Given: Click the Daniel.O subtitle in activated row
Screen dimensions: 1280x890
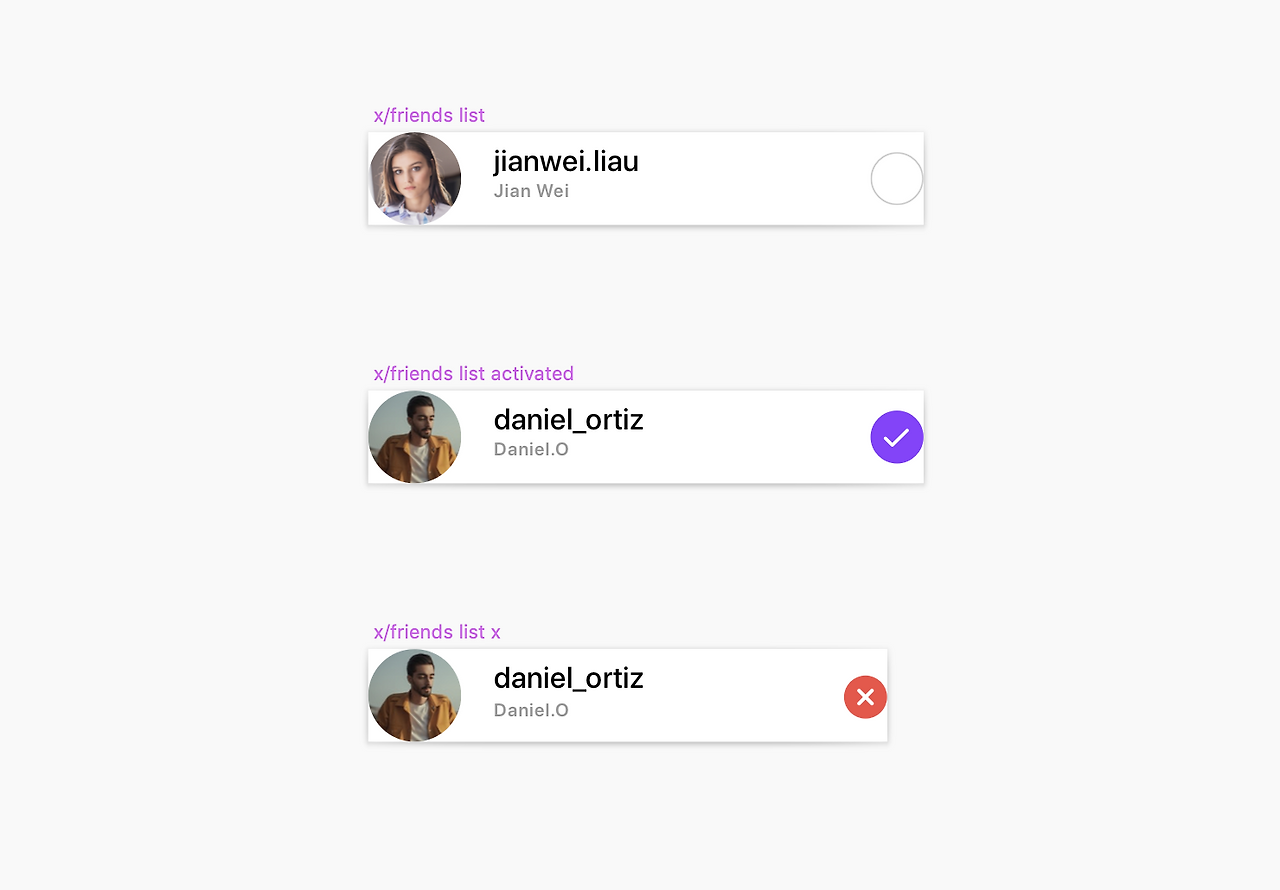Looking at the screenshot, I should pos(531,449).
